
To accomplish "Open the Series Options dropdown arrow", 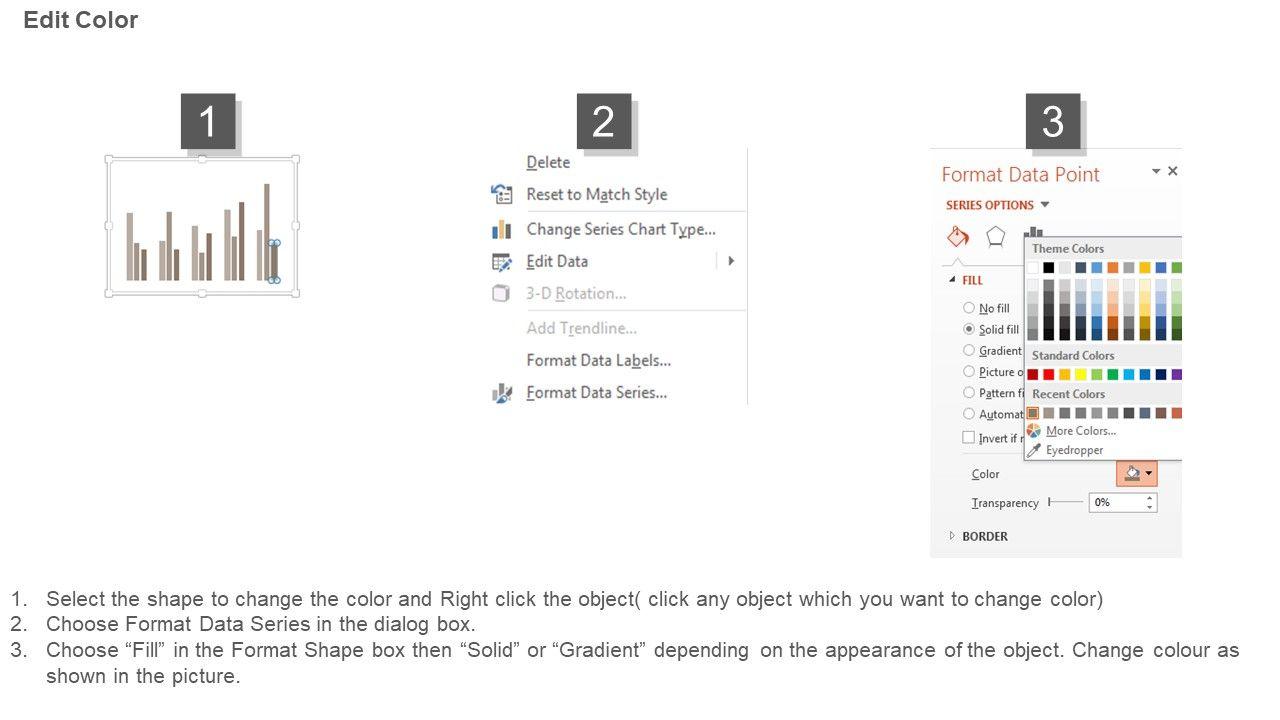I will coord(1045,205).
